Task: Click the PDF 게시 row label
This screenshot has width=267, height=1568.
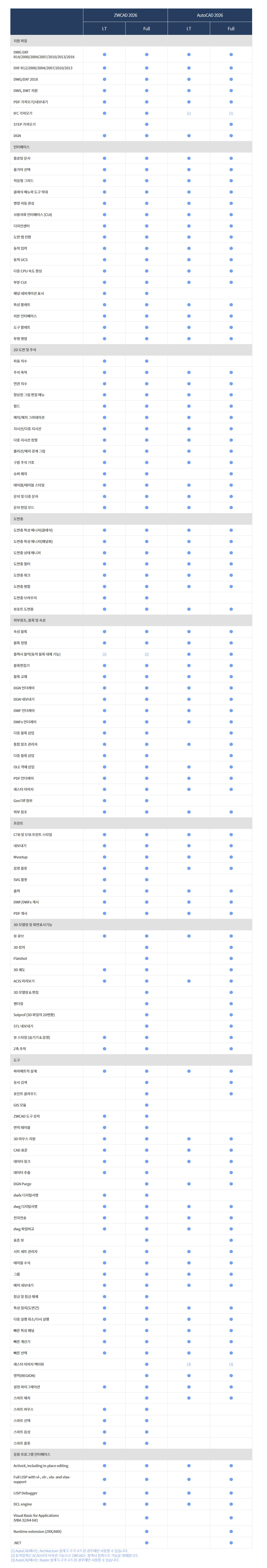Action: point(21,913)
